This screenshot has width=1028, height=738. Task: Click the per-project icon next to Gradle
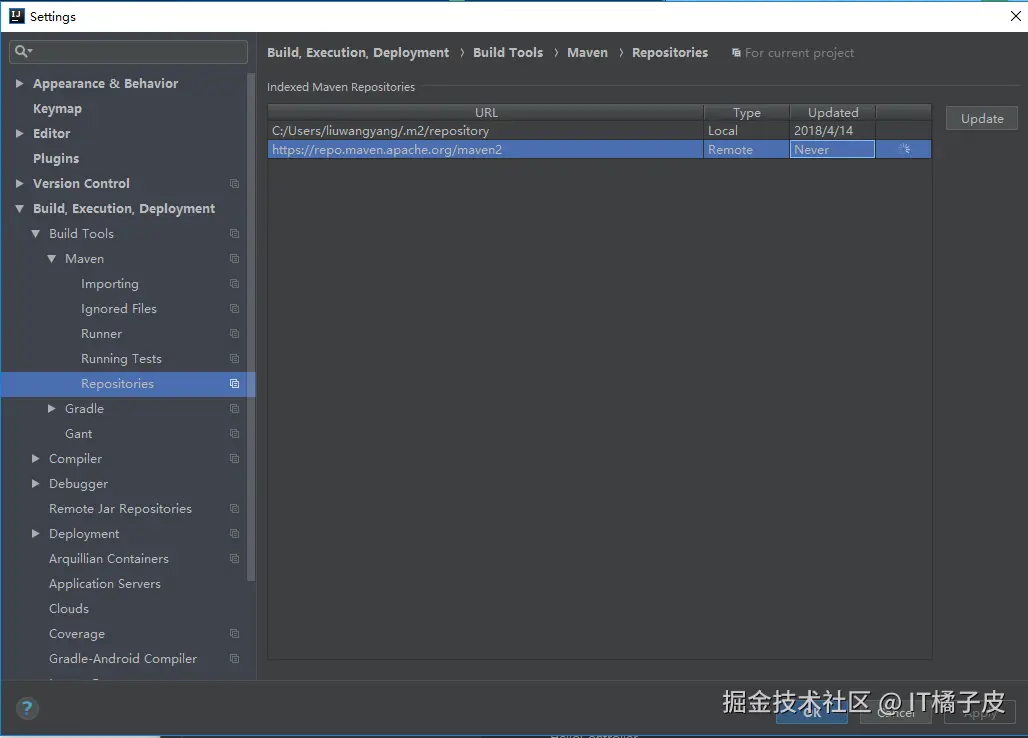tap(235, 408)
